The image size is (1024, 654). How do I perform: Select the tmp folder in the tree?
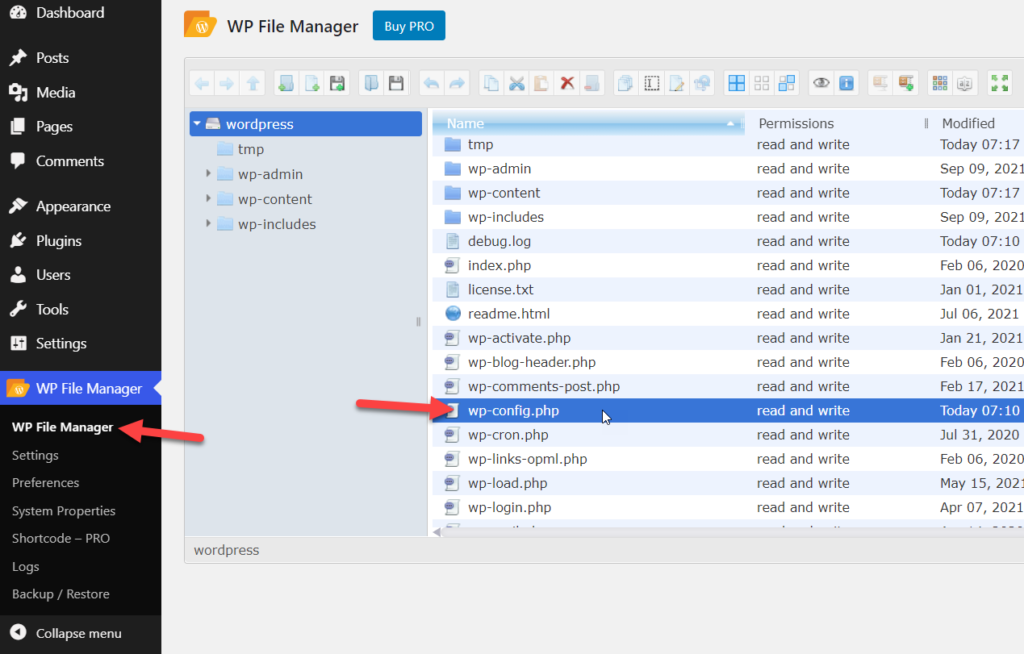point(251,149)
